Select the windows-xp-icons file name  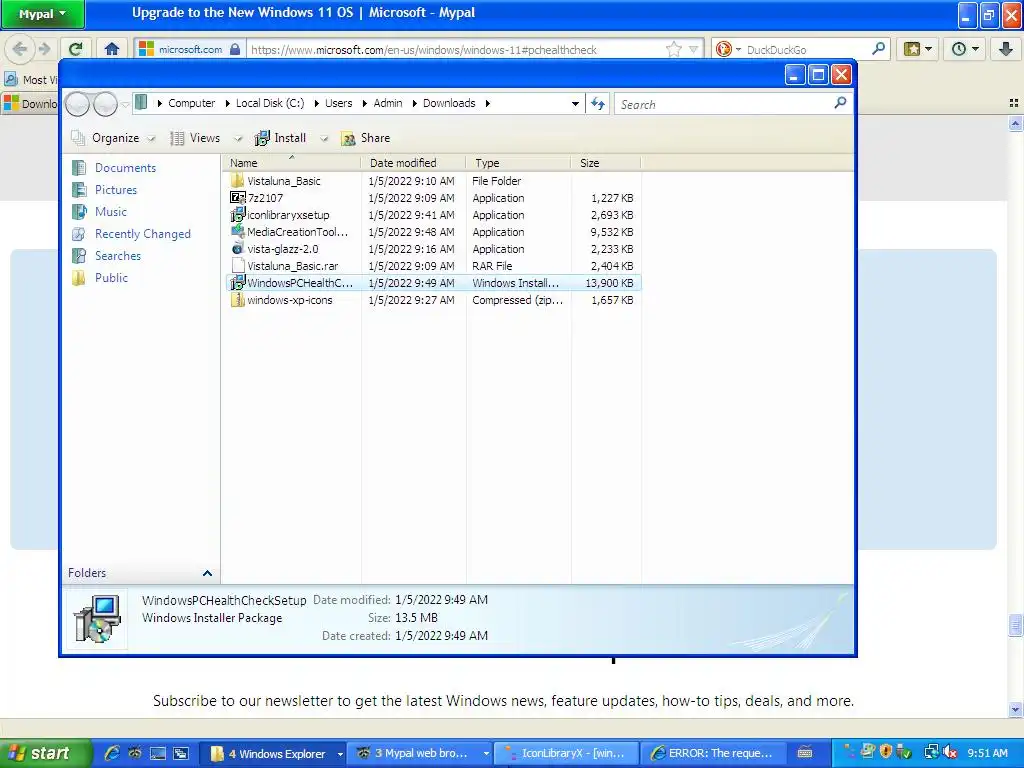[289, 300]
